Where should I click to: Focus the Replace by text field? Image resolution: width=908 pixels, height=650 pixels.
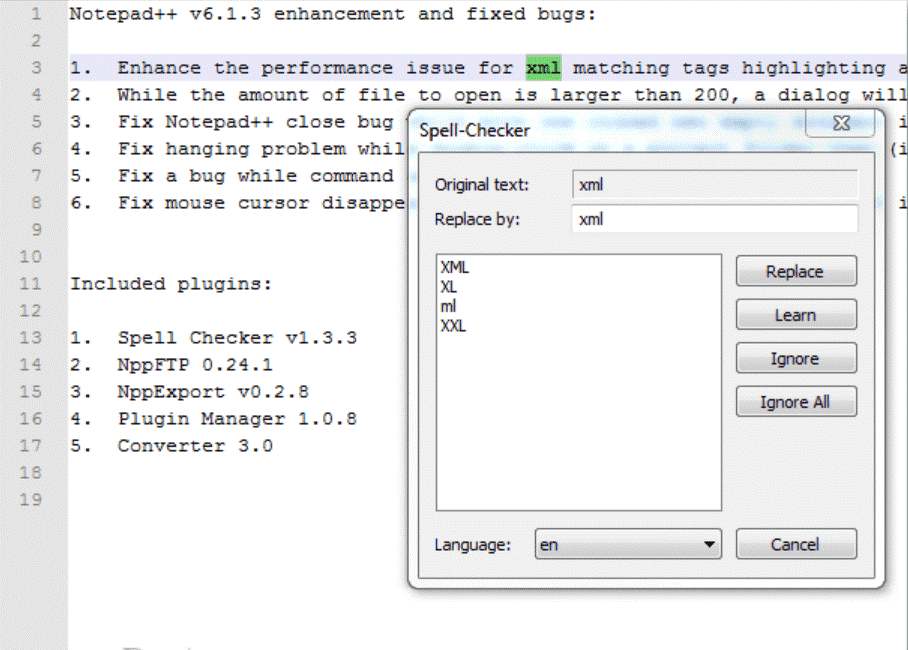click(x=715, y=219)
